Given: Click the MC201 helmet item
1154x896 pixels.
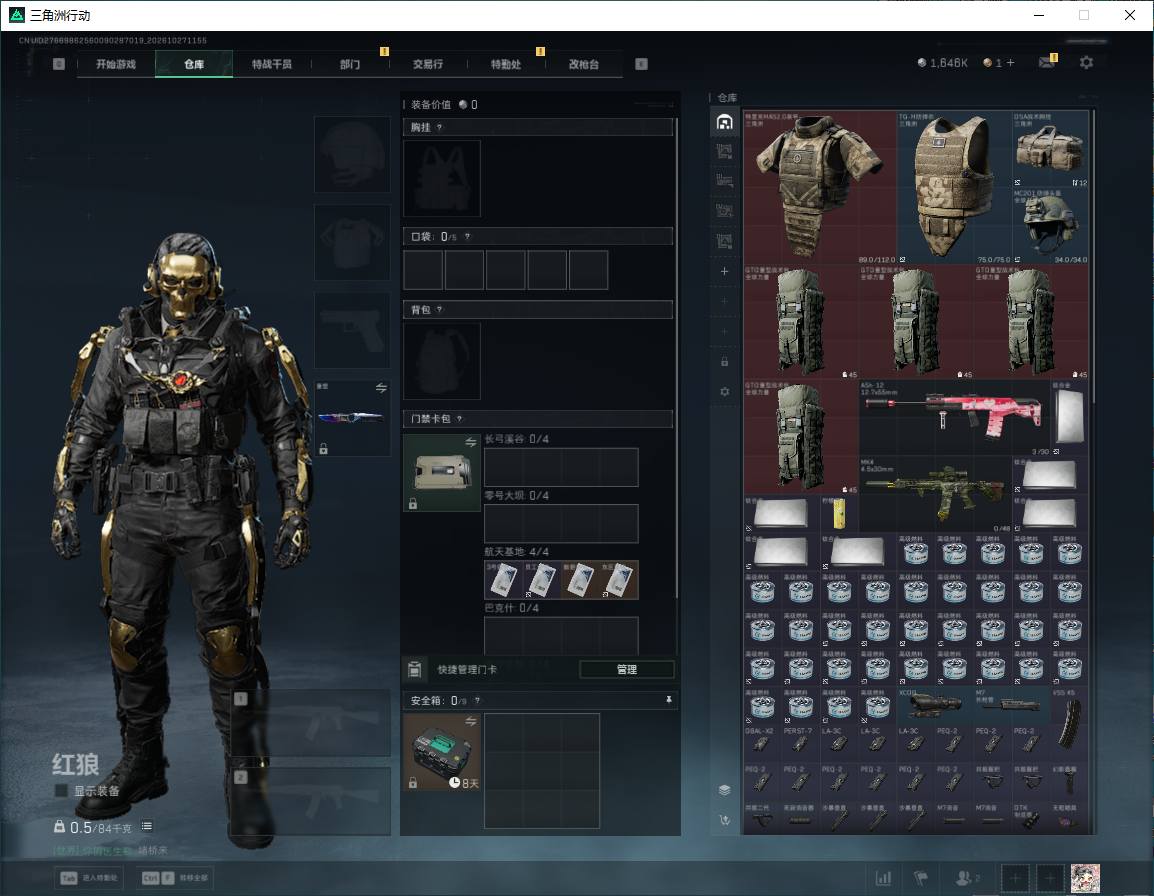Looking at the screenshot, I should coord(1050,226).
